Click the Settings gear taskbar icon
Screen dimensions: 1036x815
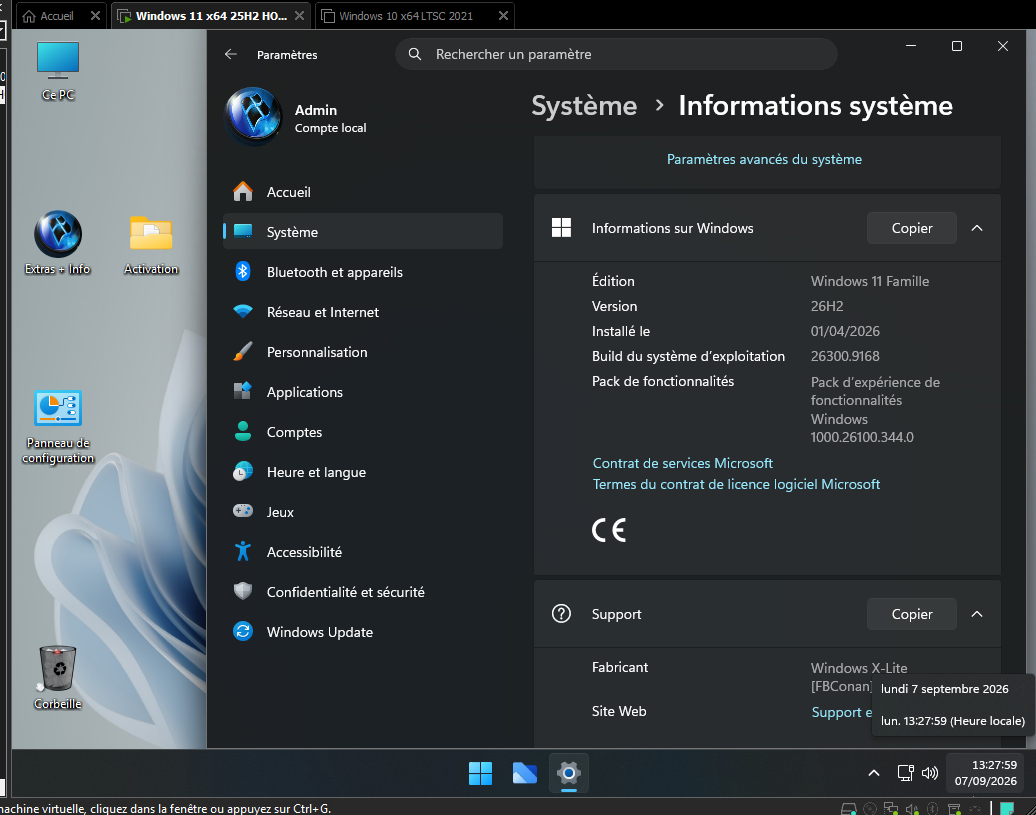coord(569,773)
